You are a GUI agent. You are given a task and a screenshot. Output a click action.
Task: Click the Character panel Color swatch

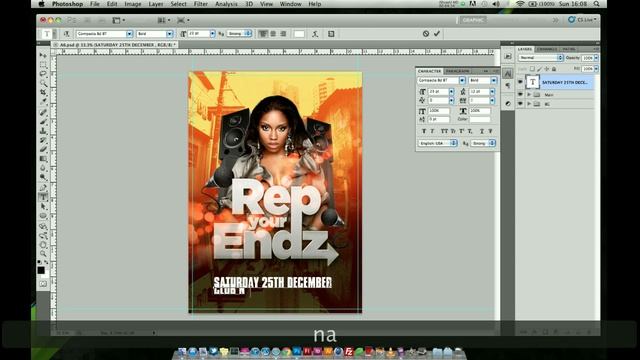pos(480,119)
